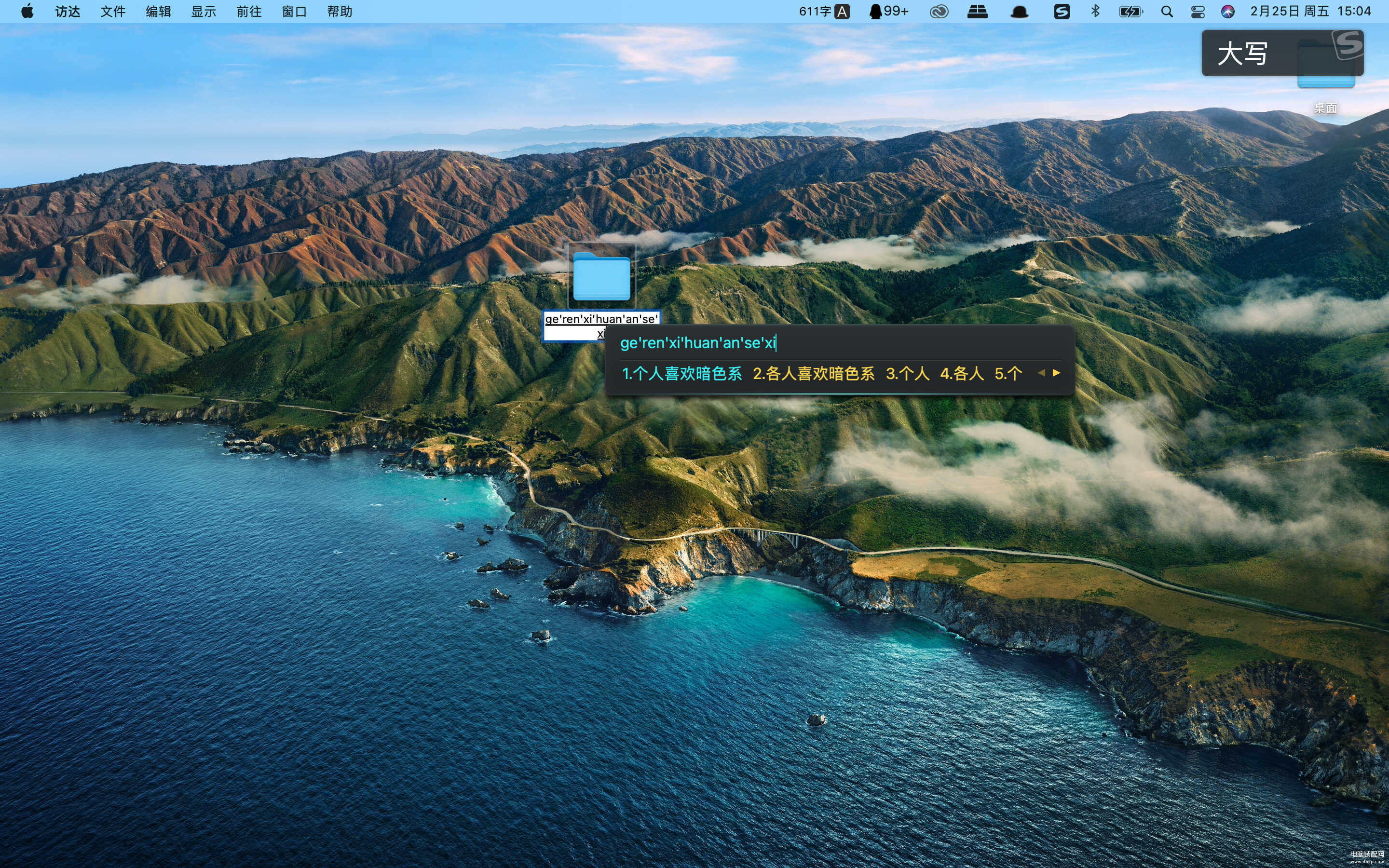Click the battery charging status icon
The image size is (1389, 868).
[x=1130, y=12]
